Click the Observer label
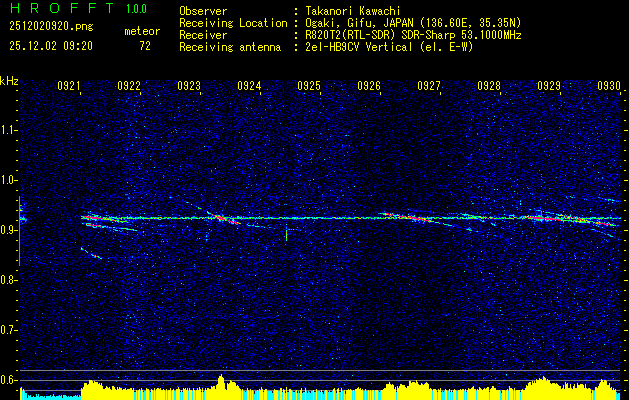Viewport: 629px width, 400px height. pyautogui.click(x=203, y=11)
